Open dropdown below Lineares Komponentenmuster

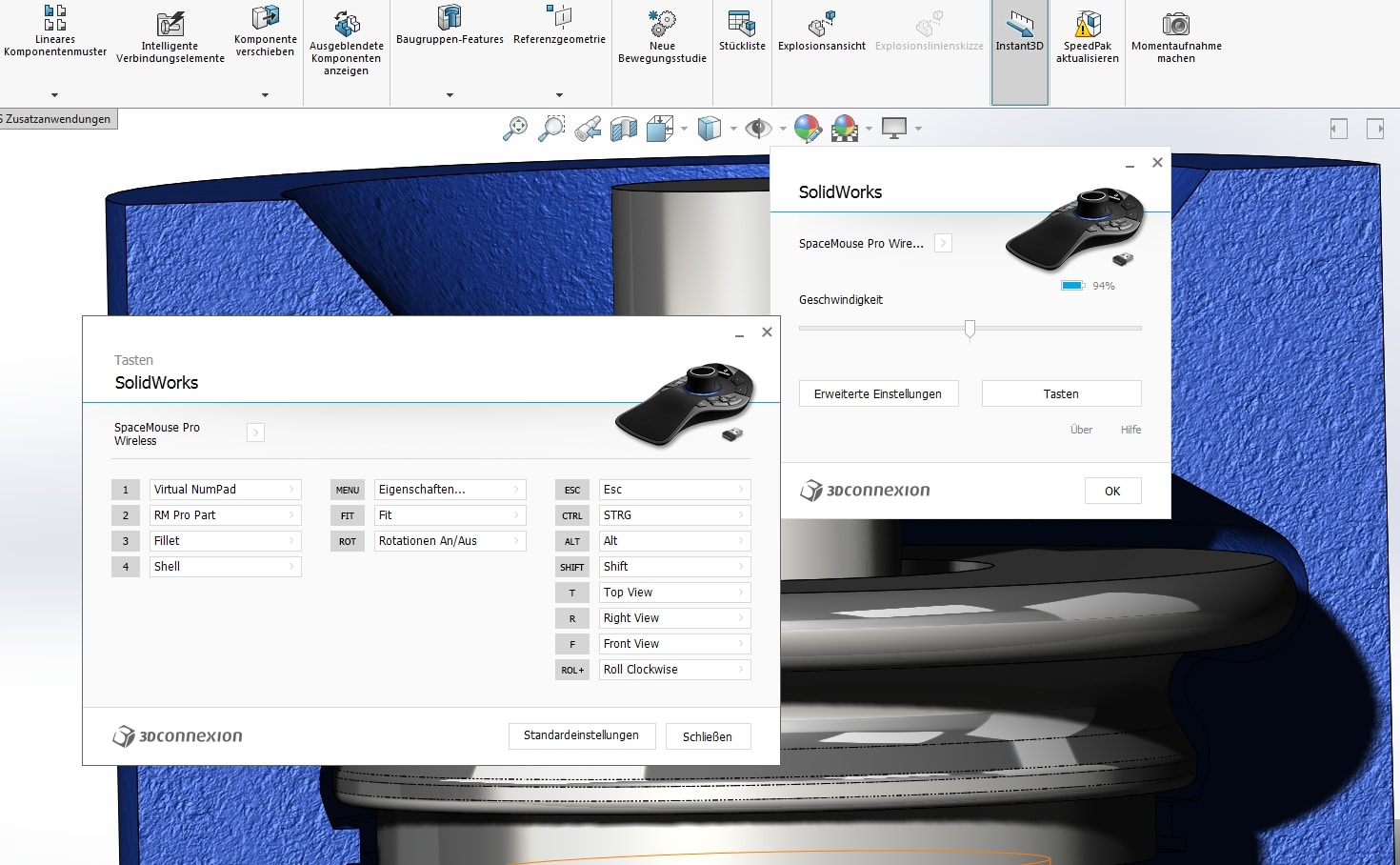(x=54, y=95)
